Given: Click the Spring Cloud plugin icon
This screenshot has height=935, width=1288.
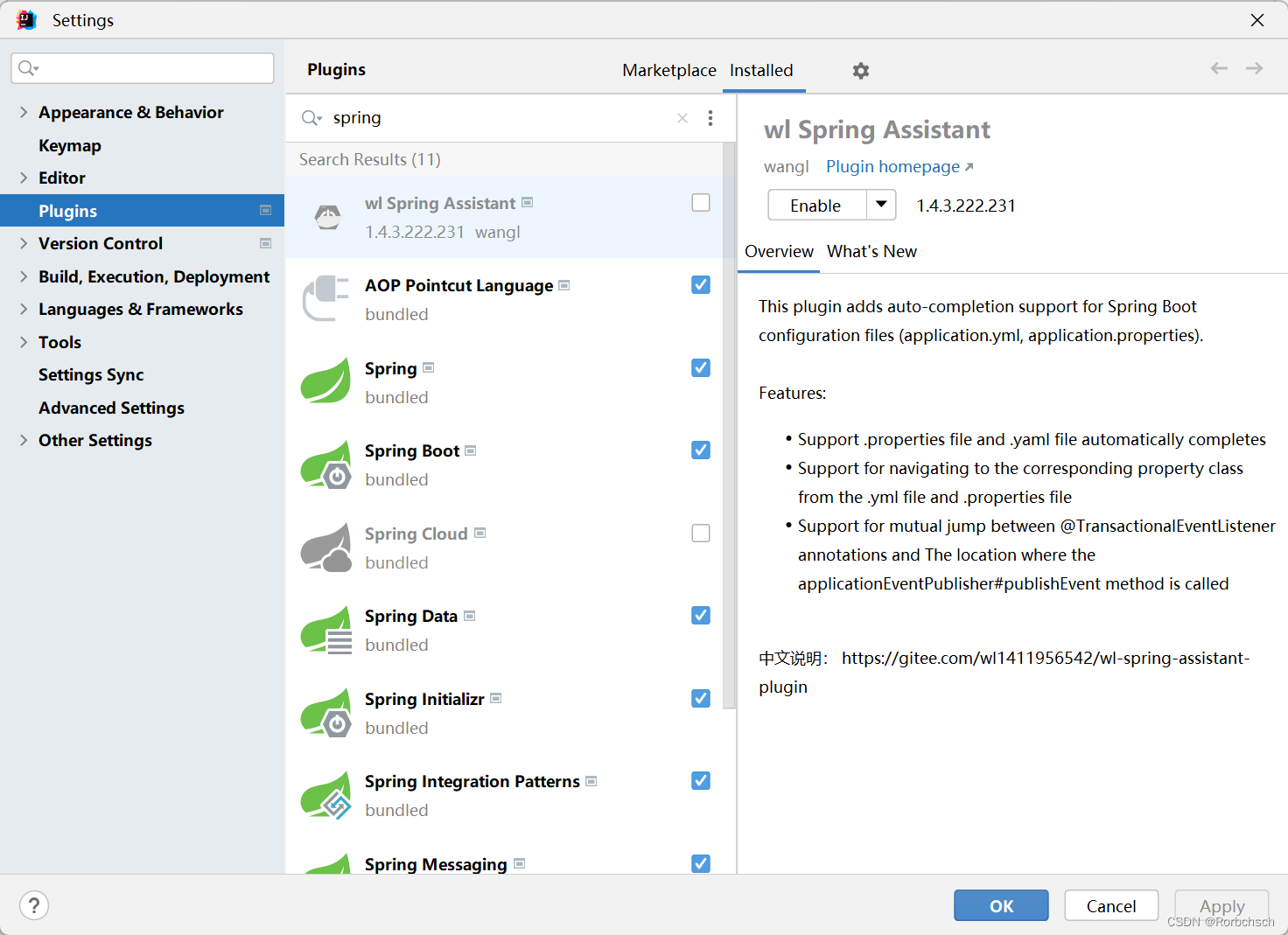Looking at the screenshot, I should [325, 548].
